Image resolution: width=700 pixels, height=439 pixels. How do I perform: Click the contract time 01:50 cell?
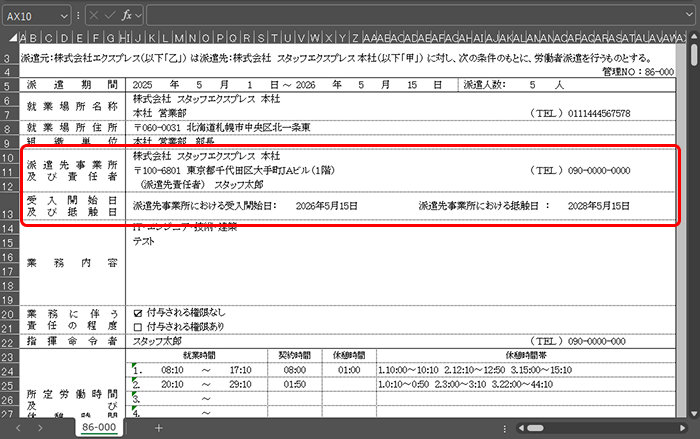[x=295, y=384]
